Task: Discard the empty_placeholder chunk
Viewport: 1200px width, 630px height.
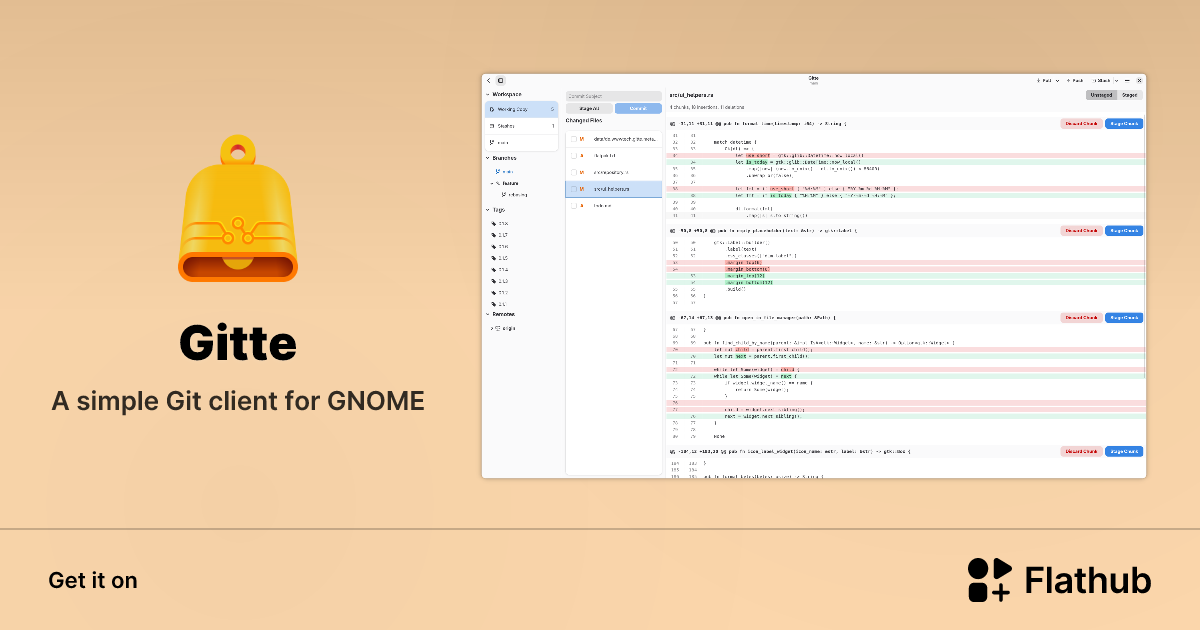Action: 1082,231
